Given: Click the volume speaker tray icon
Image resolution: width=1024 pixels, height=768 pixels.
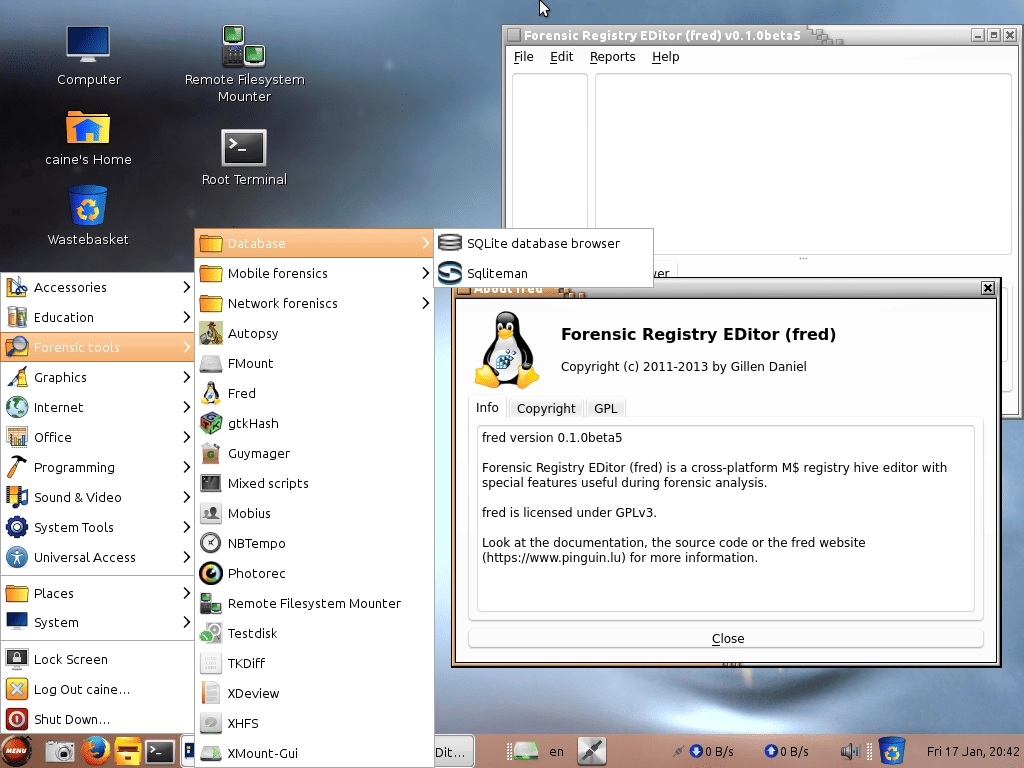Looking at the screenshot, I should click(850, 752).
